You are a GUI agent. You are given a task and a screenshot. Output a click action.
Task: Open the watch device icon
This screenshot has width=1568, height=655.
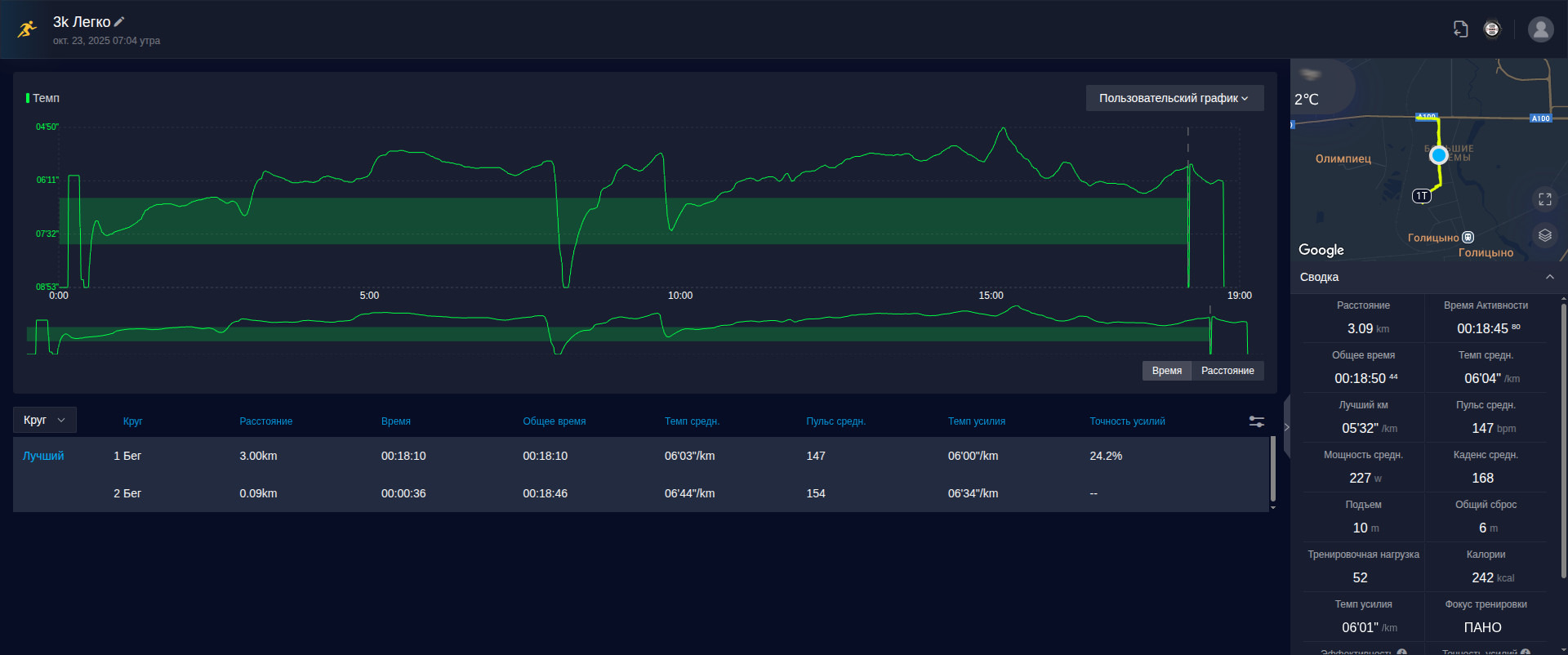click(1492, 29)
